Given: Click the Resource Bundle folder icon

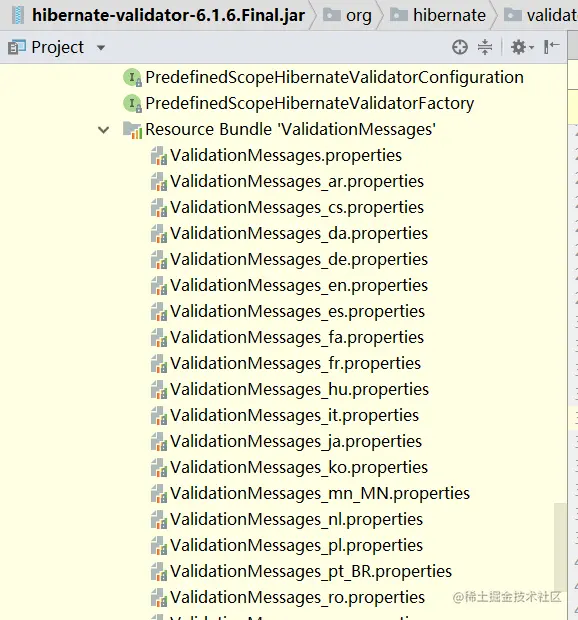Looking at the screenshot, I should [132, 130].
